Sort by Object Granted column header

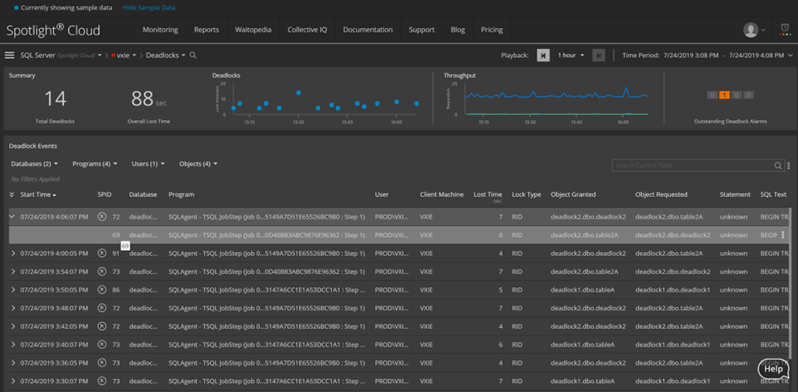click(x=573, y=194)
